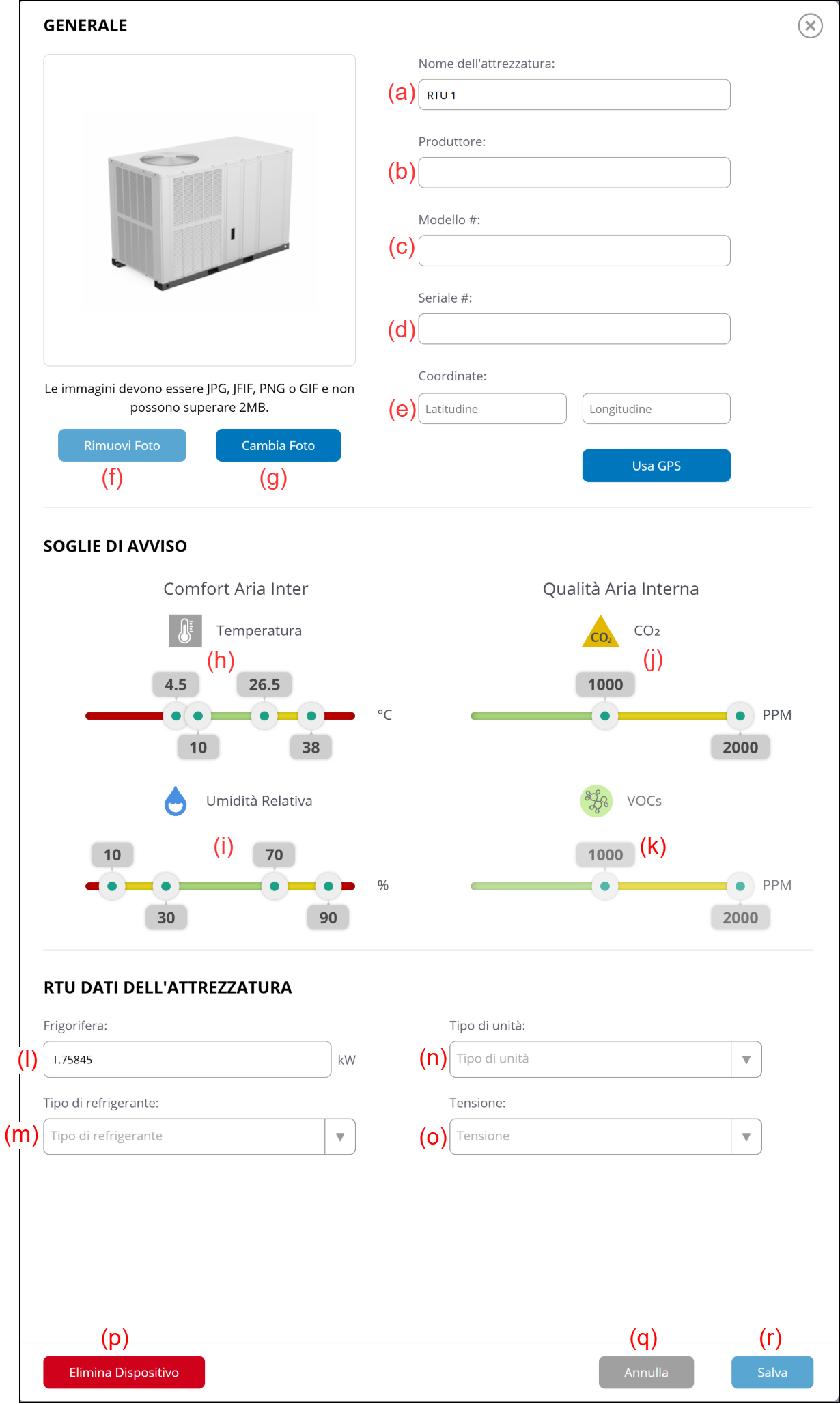Click the green VOCs molecule icon

[x=596, y=801]
